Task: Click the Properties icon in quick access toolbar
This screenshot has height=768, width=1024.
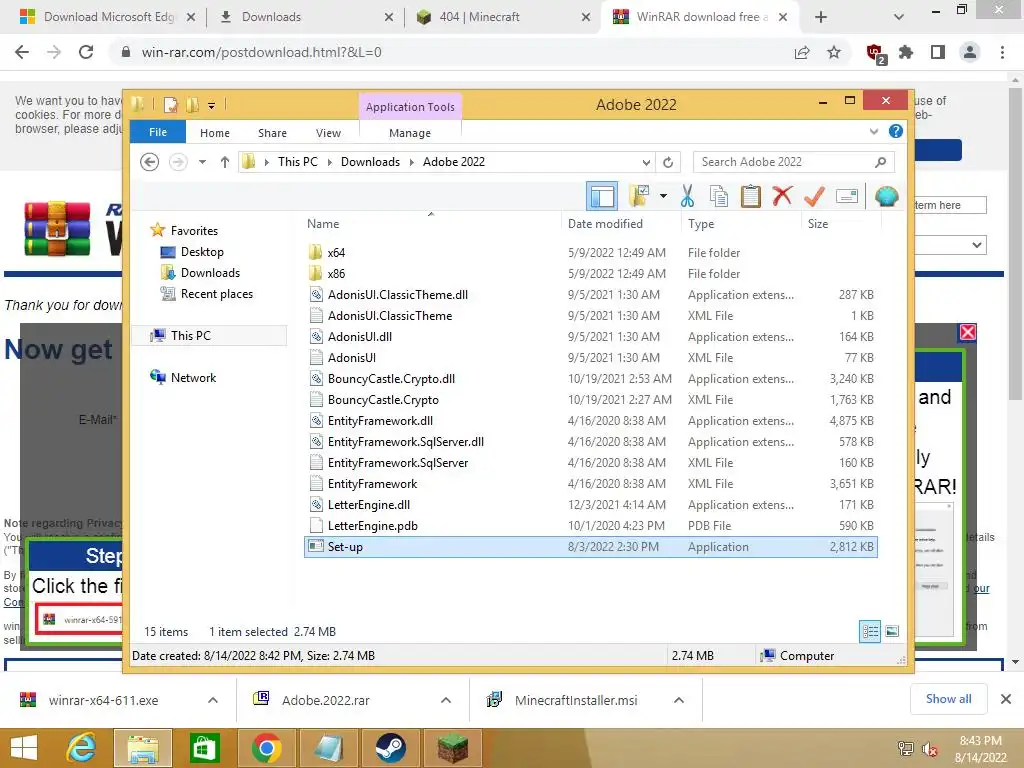Action: tap(170, 104)
